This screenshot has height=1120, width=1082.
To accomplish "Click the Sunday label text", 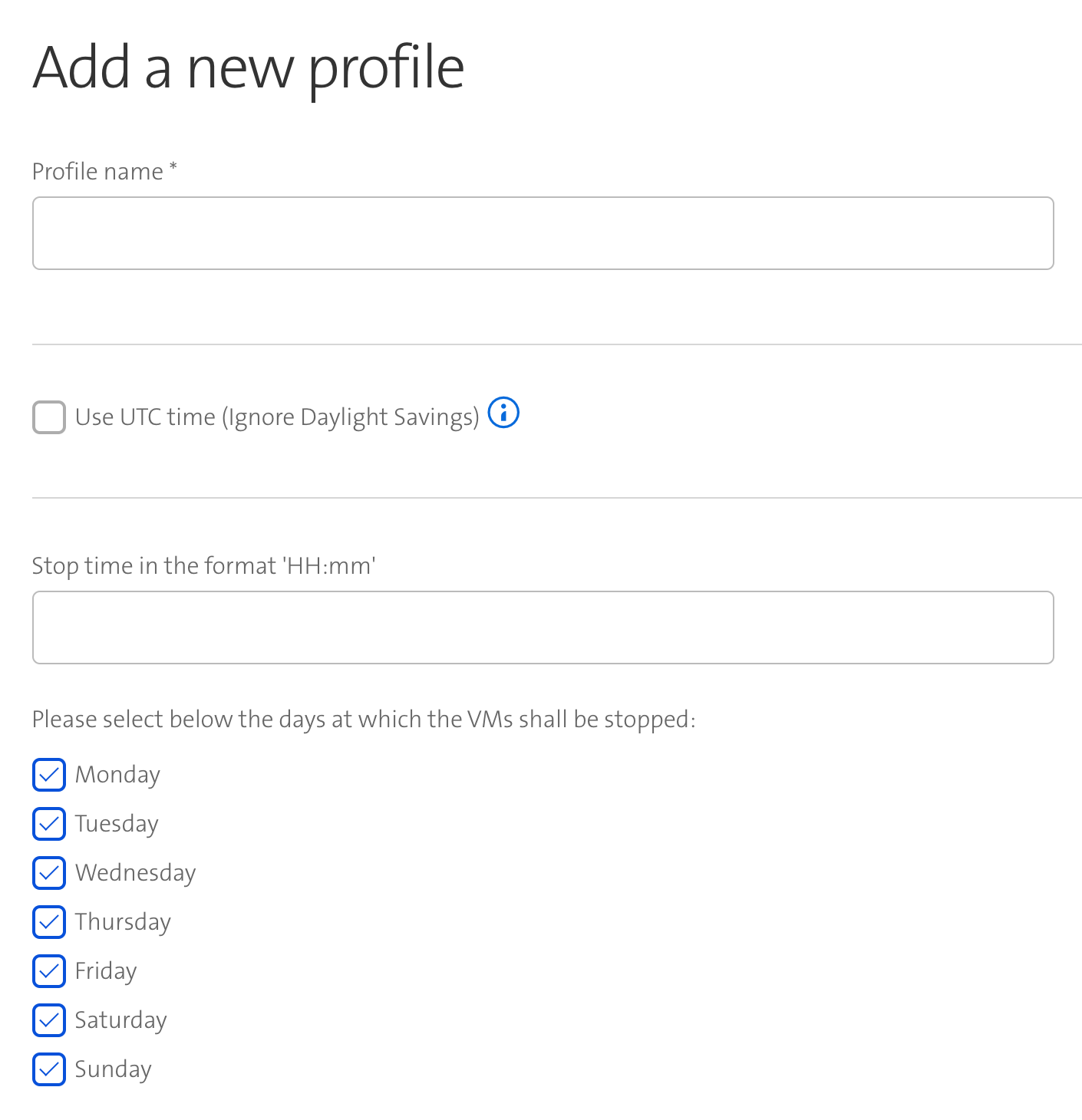I will pyautogui.click(x=113, y=1069).
